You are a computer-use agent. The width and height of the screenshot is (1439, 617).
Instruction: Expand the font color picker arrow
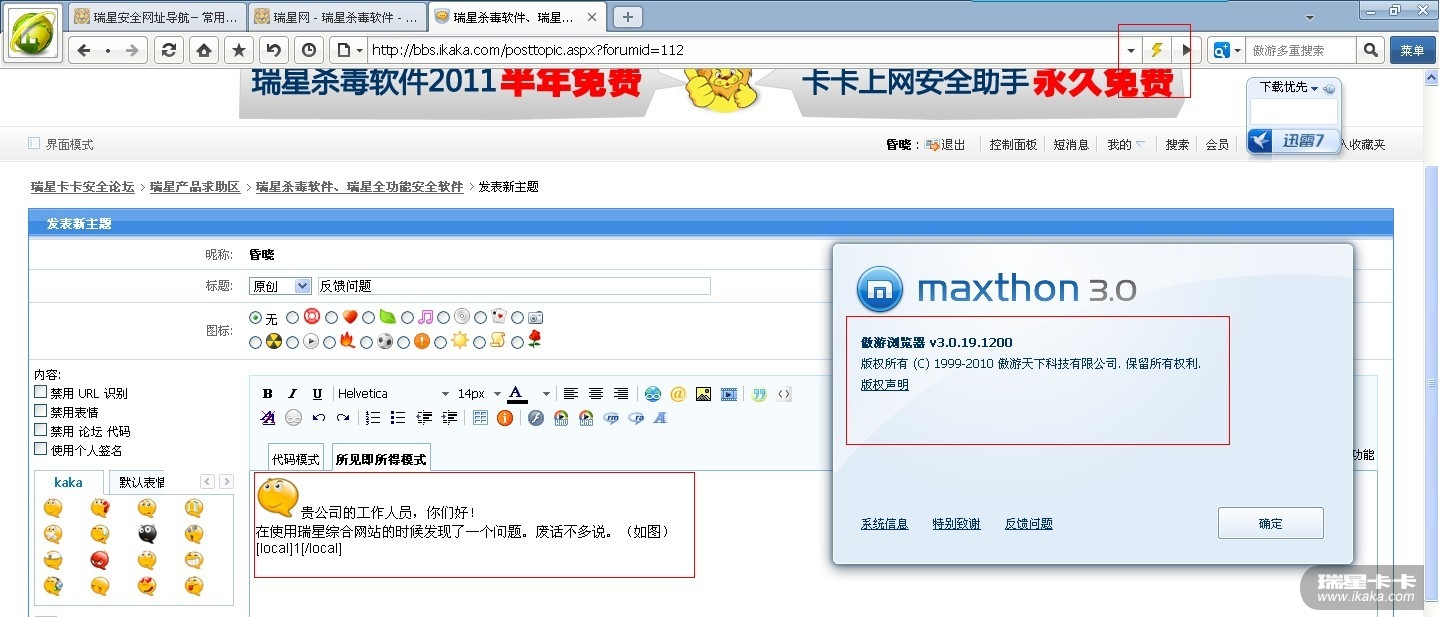[x=545, y=394]
